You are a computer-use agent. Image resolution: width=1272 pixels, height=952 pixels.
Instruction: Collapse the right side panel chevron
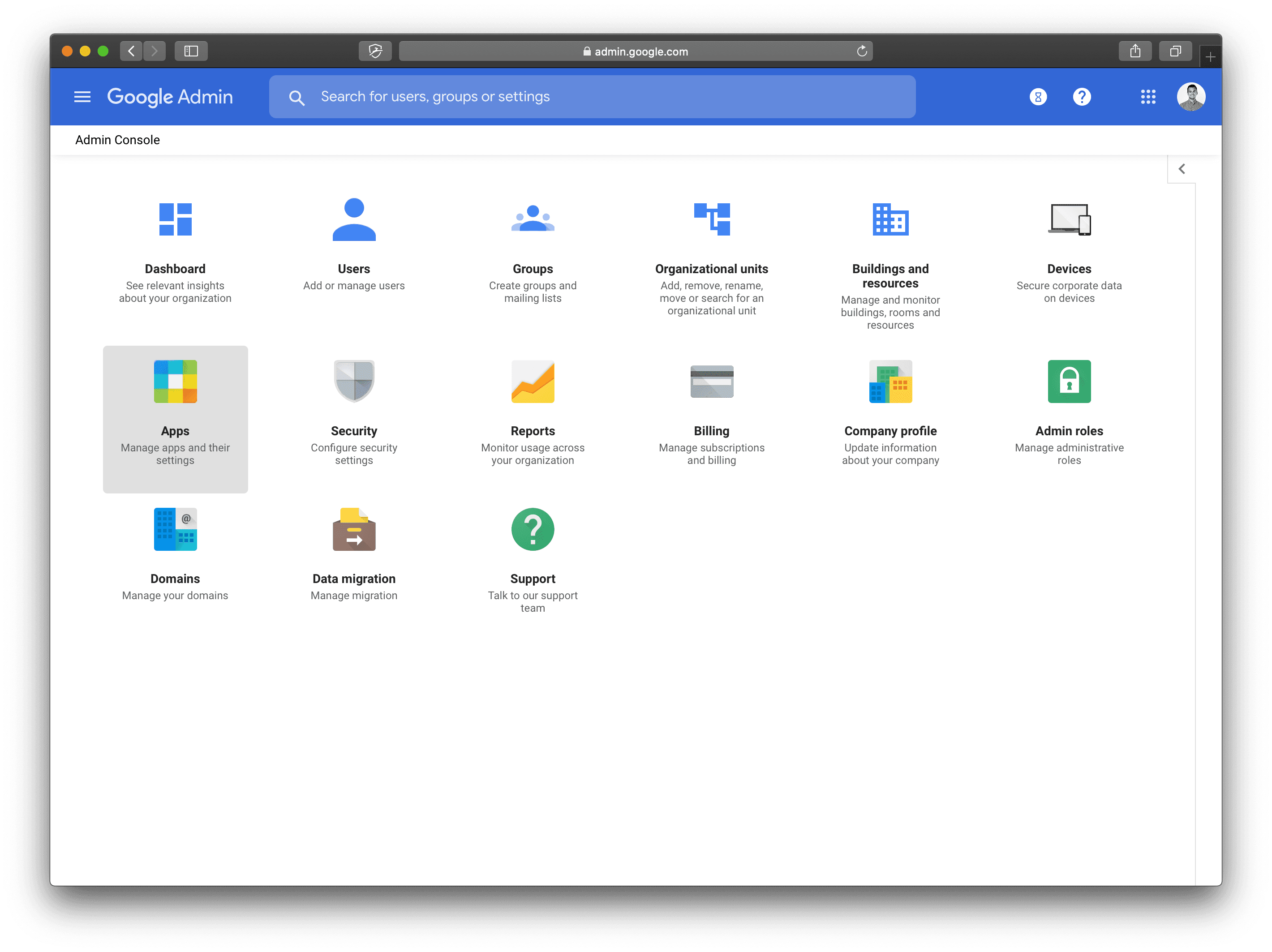tap(1182, 168)
